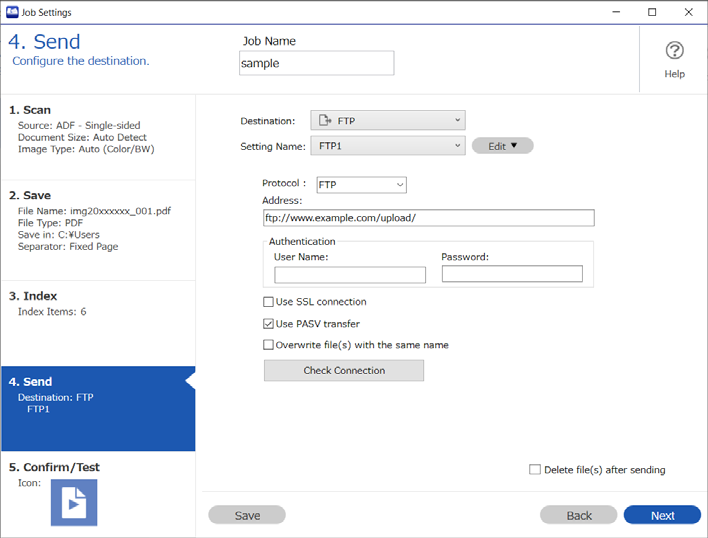
Task: Open the 3. Index step
Action: (x=98, y=323)
